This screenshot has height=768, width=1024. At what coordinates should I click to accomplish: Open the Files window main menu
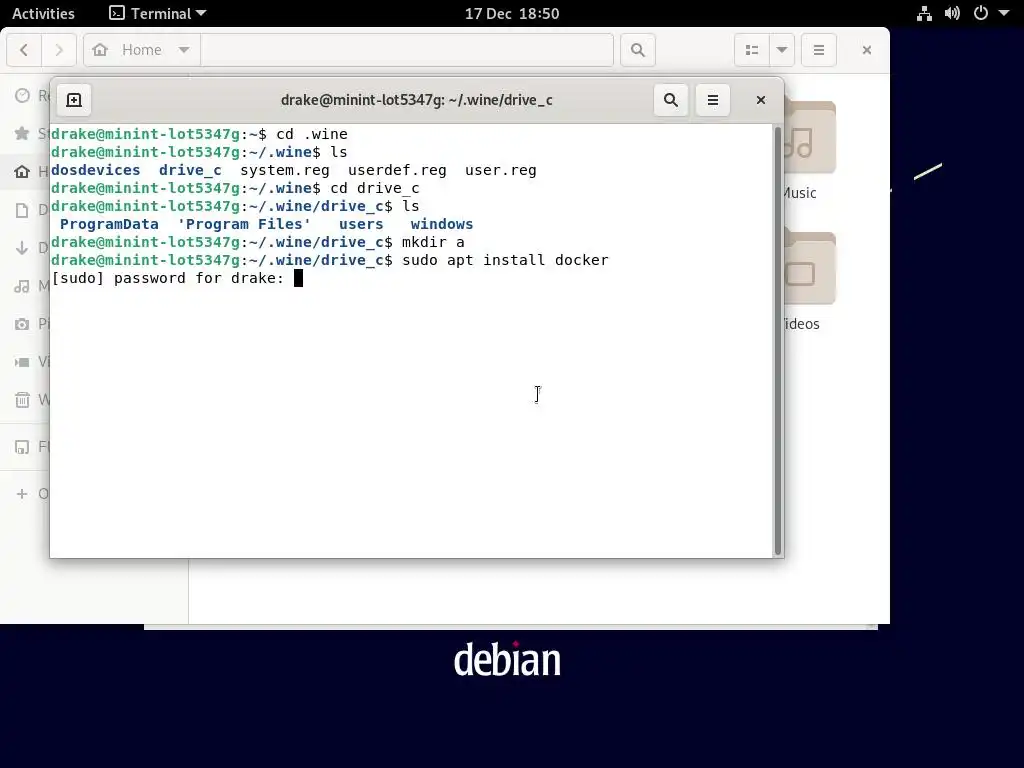click(x=818, y=50)
